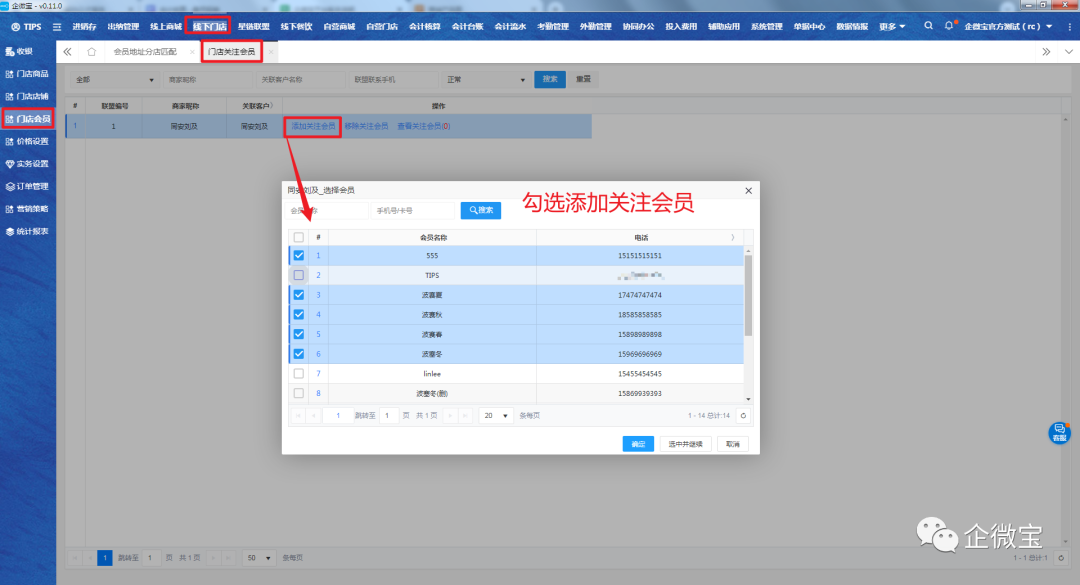1080x585 pixels.
Task: Collapse tabs with the double left arrow icon
Action: [67, 51]
